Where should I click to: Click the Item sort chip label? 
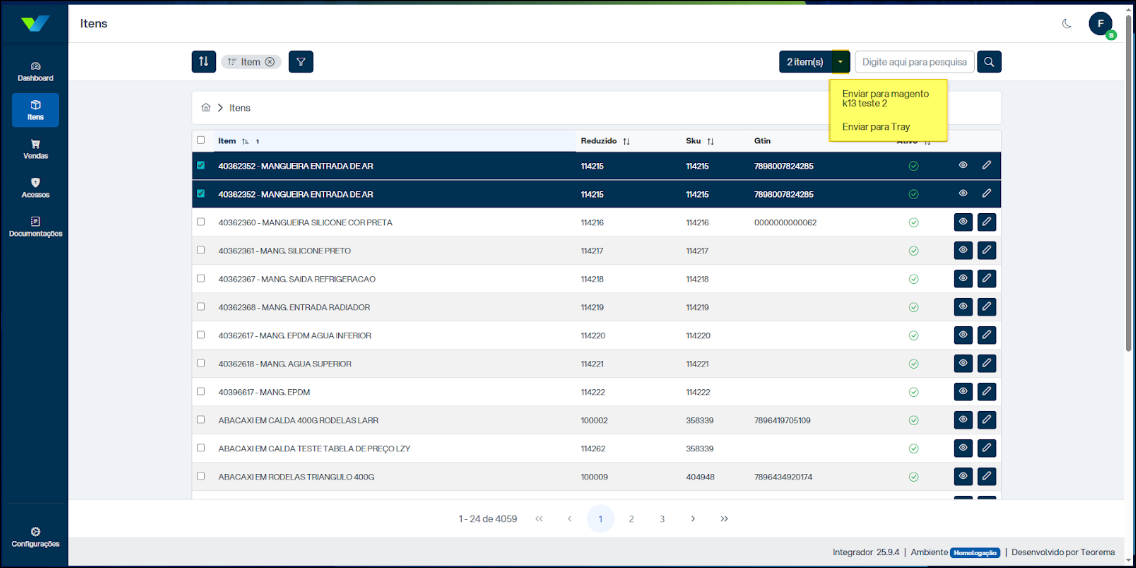click(x=251, y=62)
